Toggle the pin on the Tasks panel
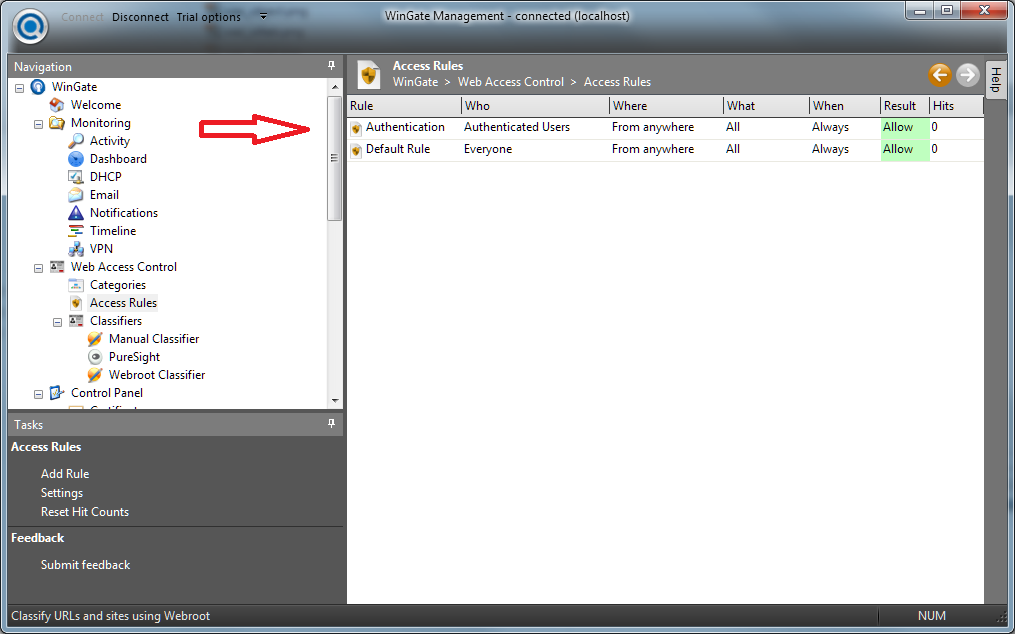 (x=331, y=424)
